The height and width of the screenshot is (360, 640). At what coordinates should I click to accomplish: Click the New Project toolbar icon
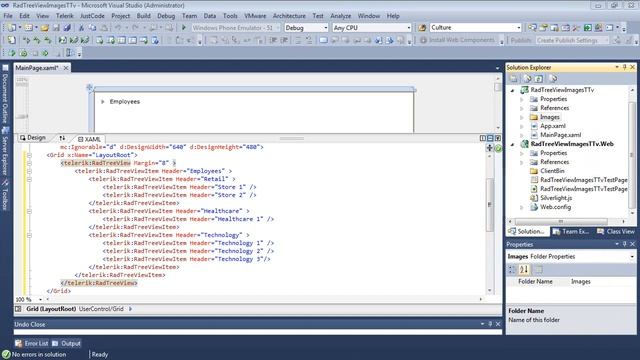click(11, 28)
